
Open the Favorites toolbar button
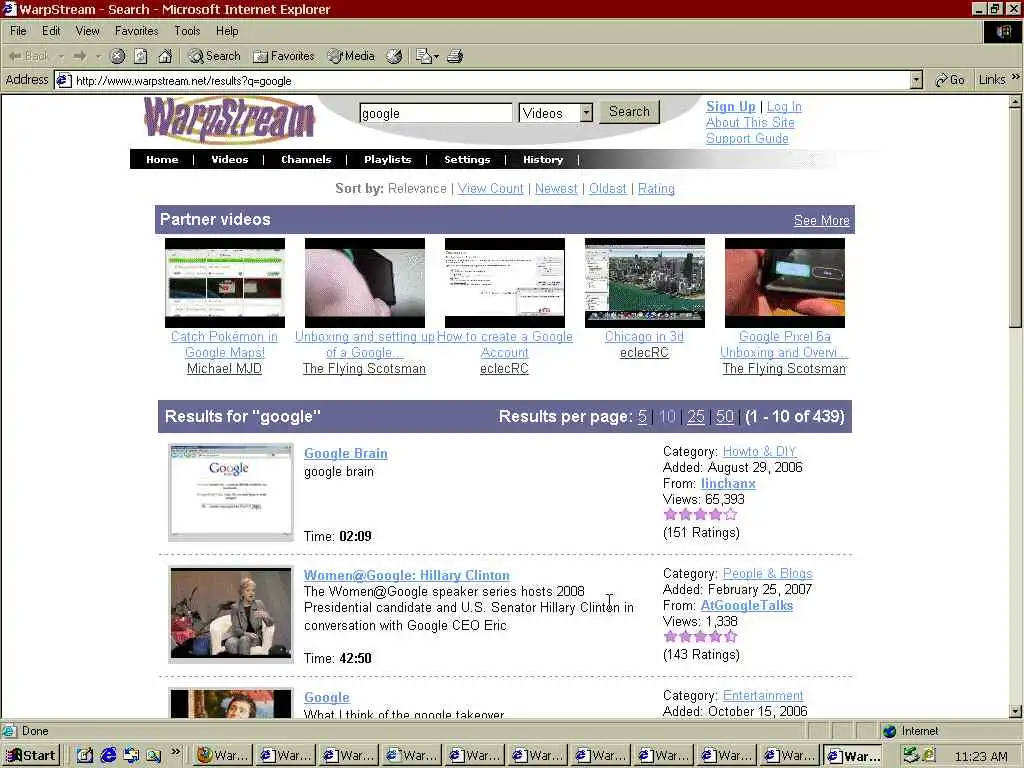[283, 56]
